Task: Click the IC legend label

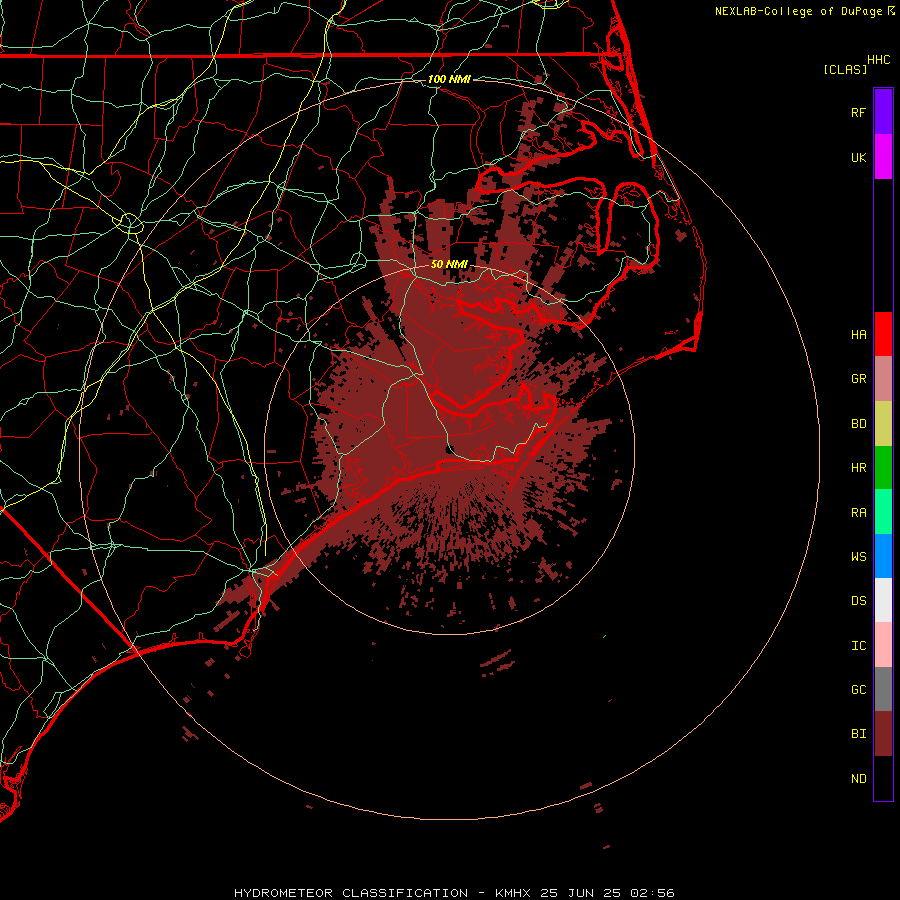Action: [858, 646]
